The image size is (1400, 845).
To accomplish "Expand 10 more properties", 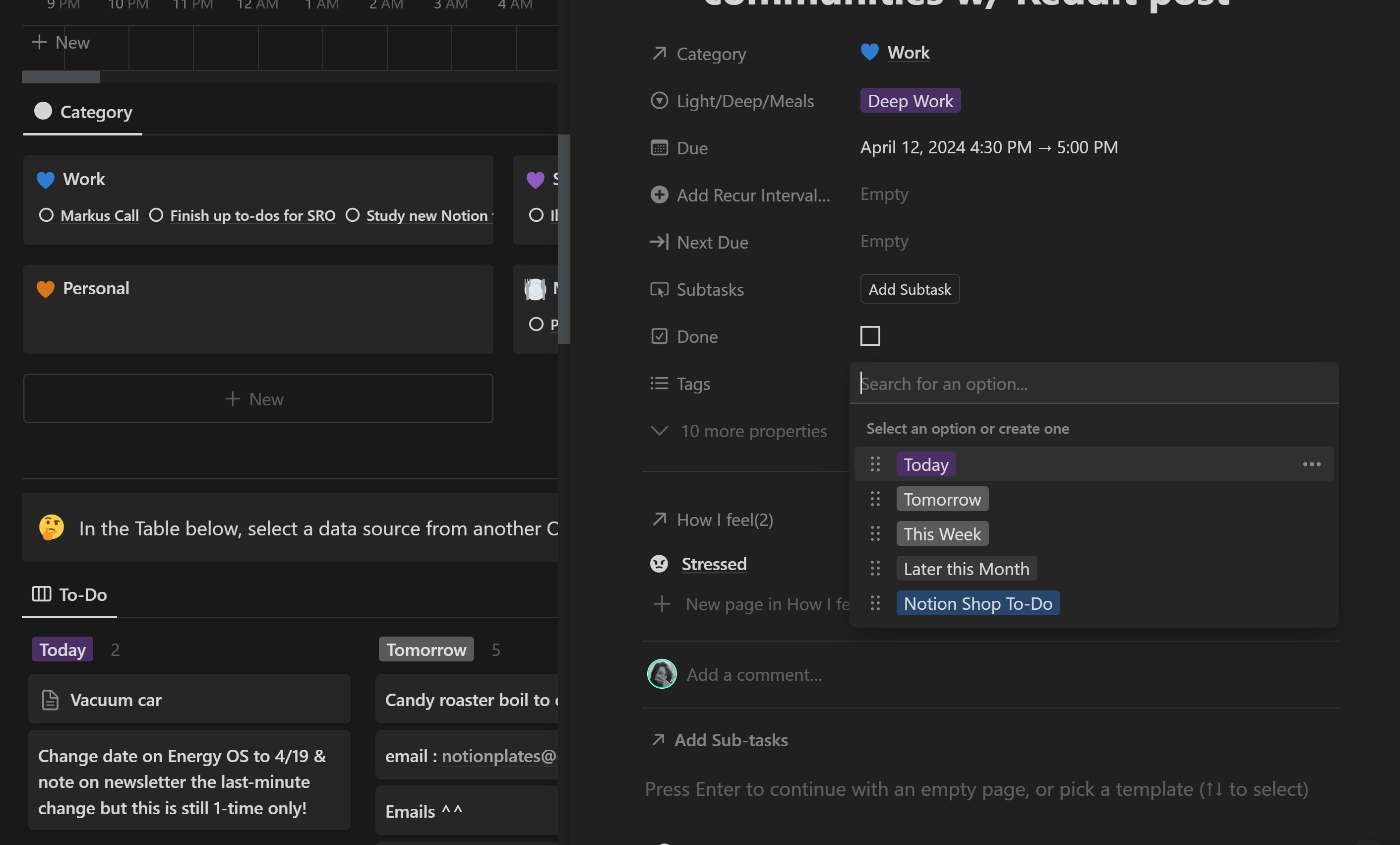I will (738, 431).
